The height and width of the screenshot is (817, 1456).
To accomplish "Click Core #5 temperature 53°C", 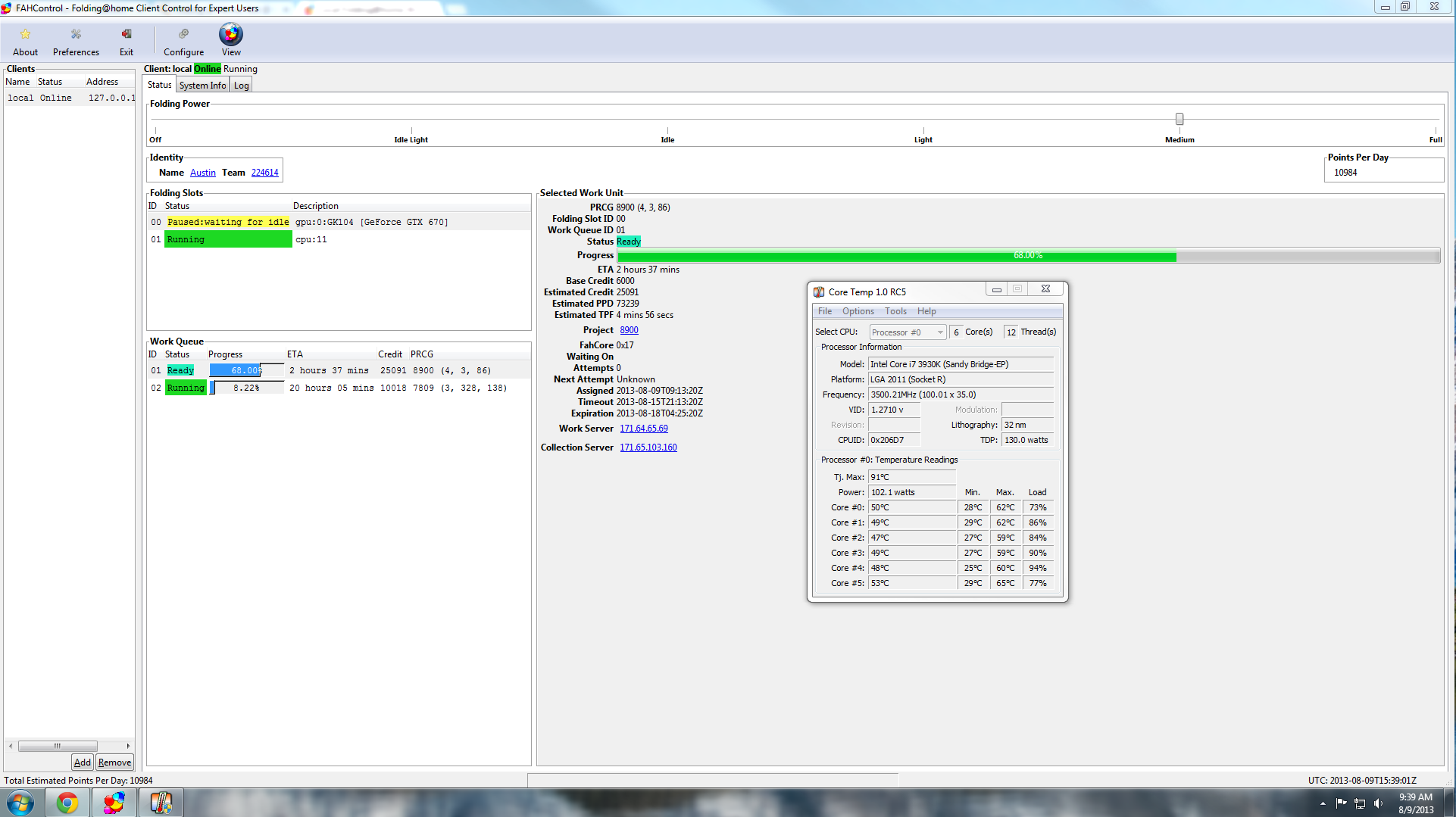I will point(912,583).
